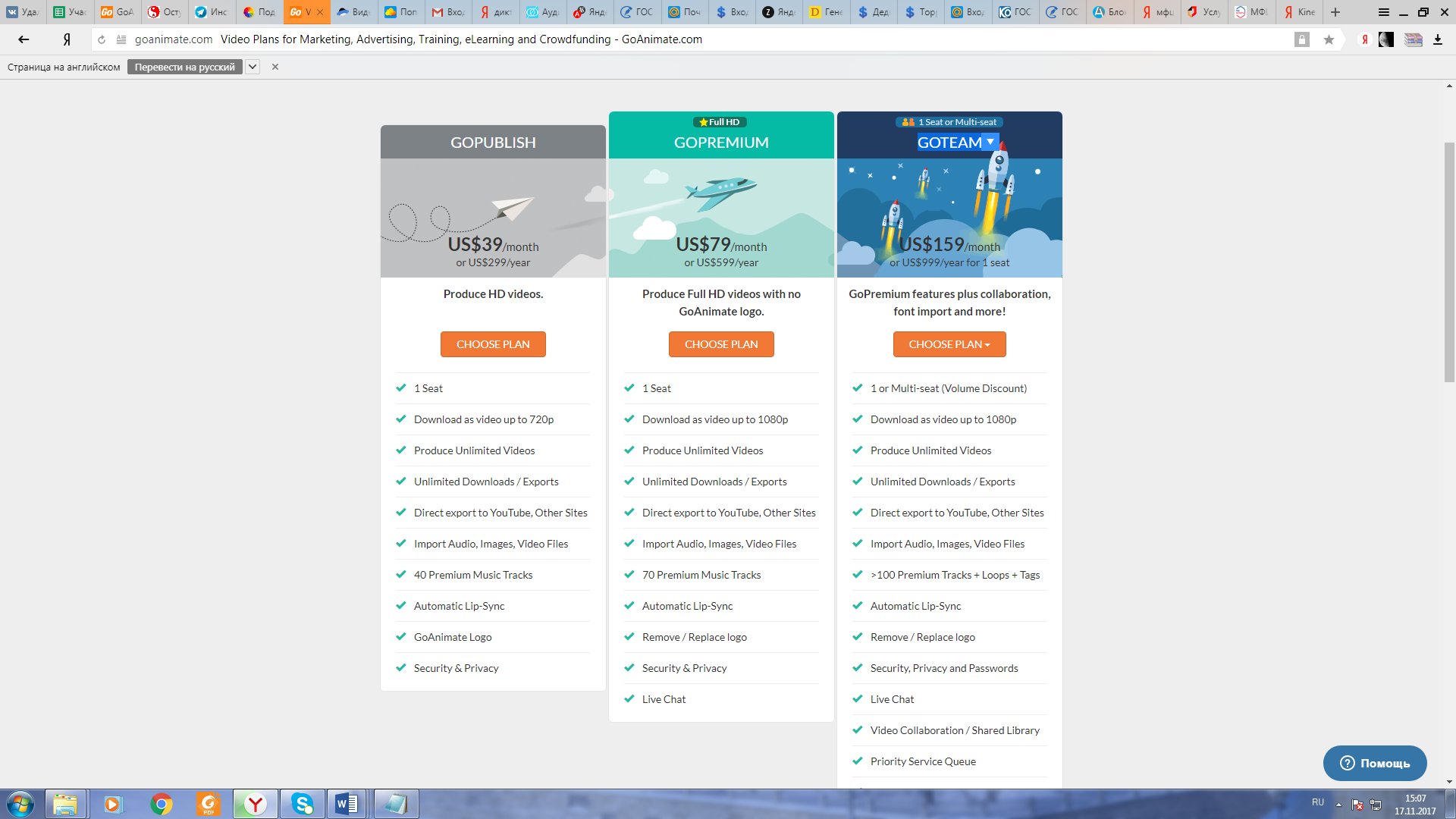Open the Помощь help widget
Screen dimensions: 1456x819
coord(1375,763)
